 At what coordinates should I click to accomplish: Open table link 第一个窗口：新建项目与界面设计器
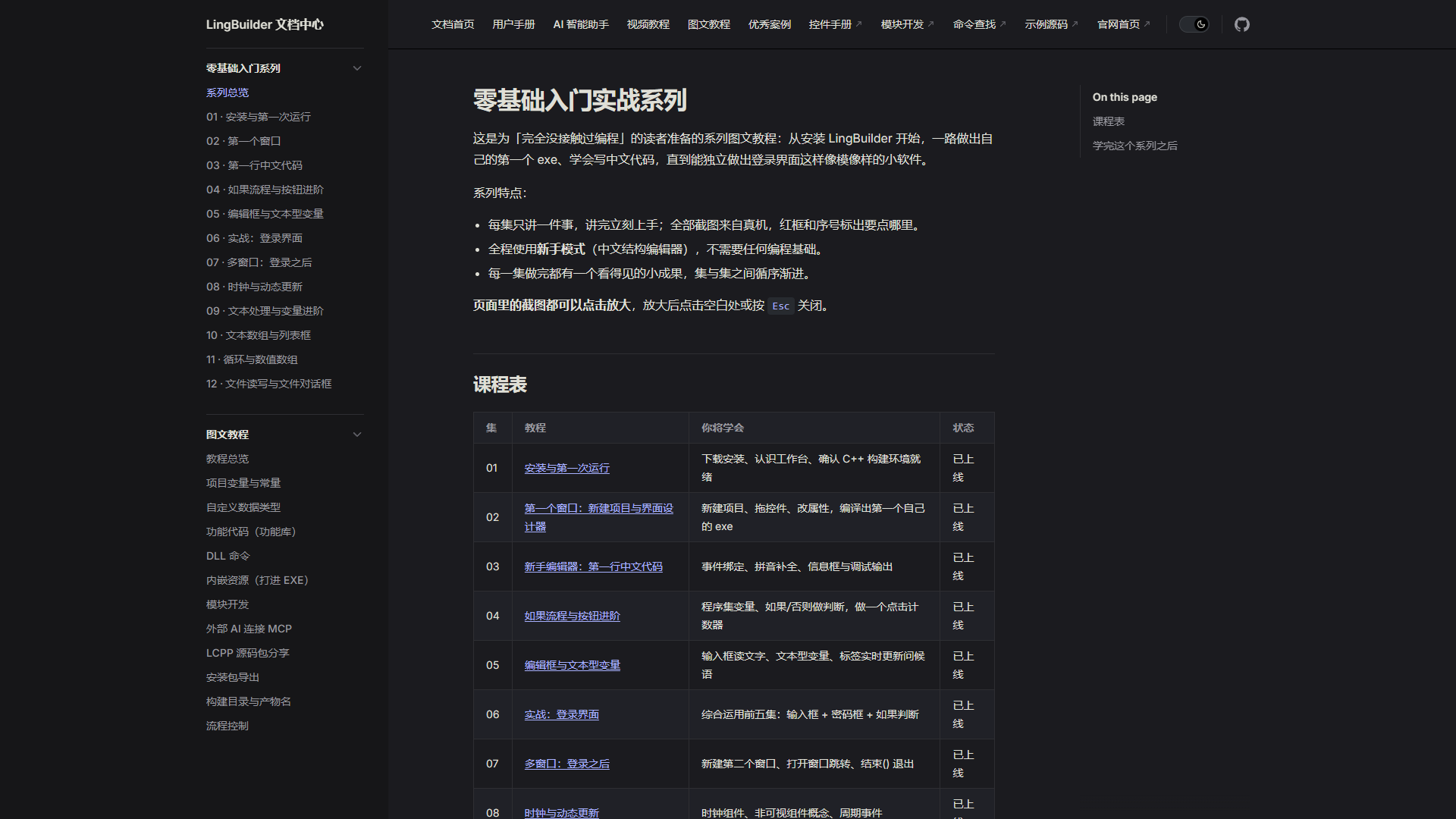pos(599,517)
